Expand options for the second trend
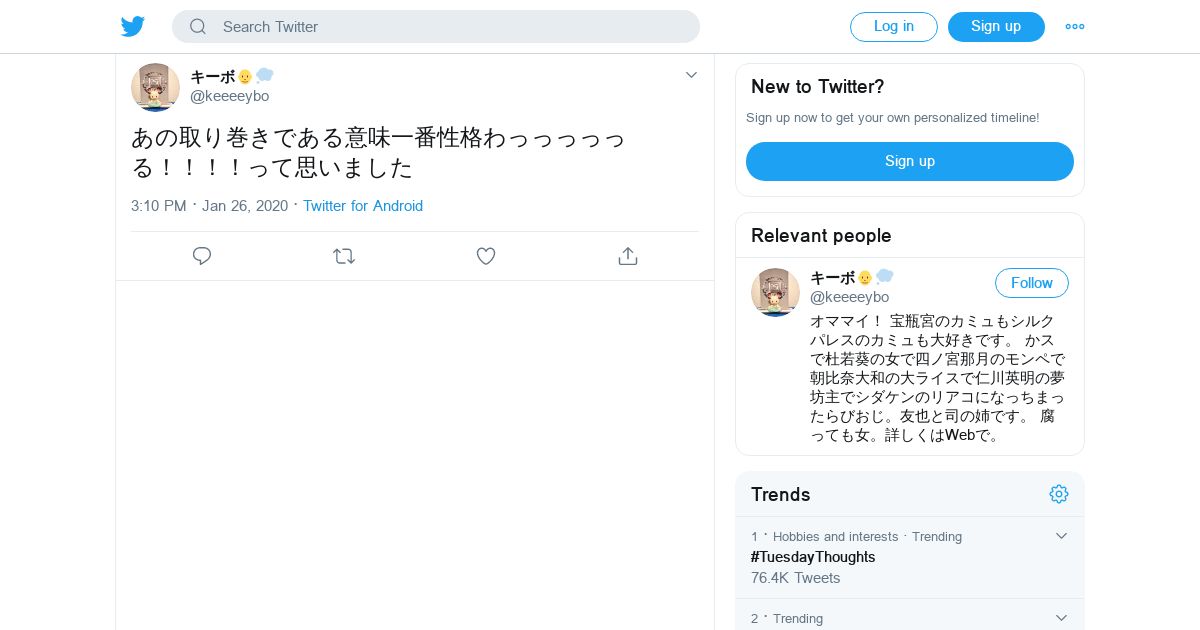The width and height of the screenshot is (1200, 630). tap(1062, 618)
